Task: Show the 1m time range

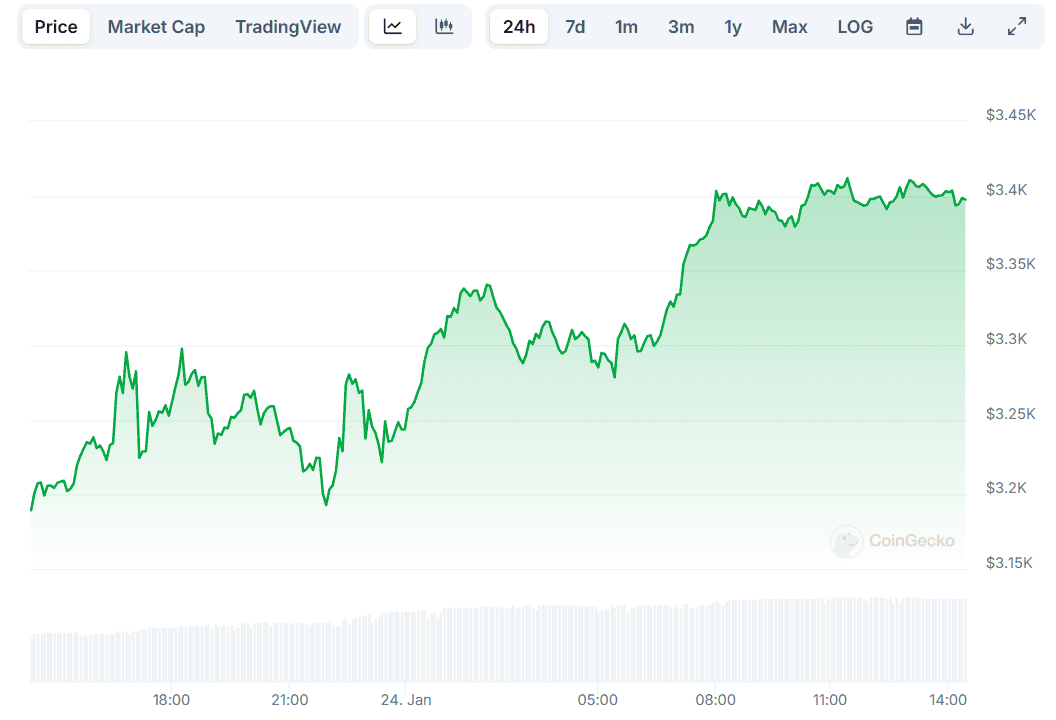Action: (627, 27)
